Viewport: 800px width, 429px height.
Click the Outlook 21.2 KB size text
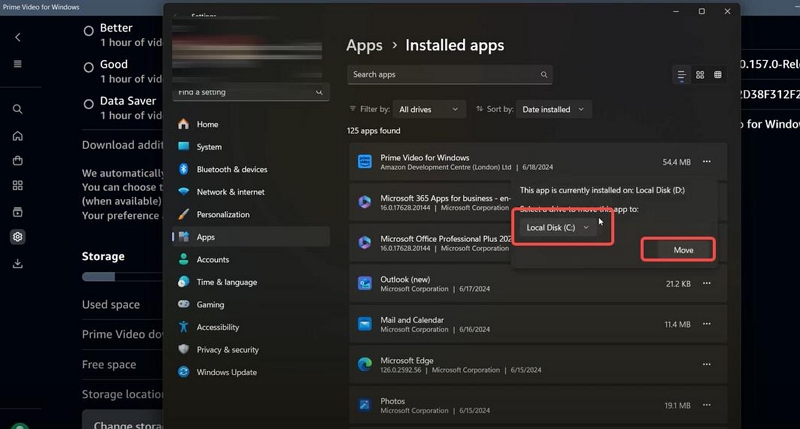[678, 284]
